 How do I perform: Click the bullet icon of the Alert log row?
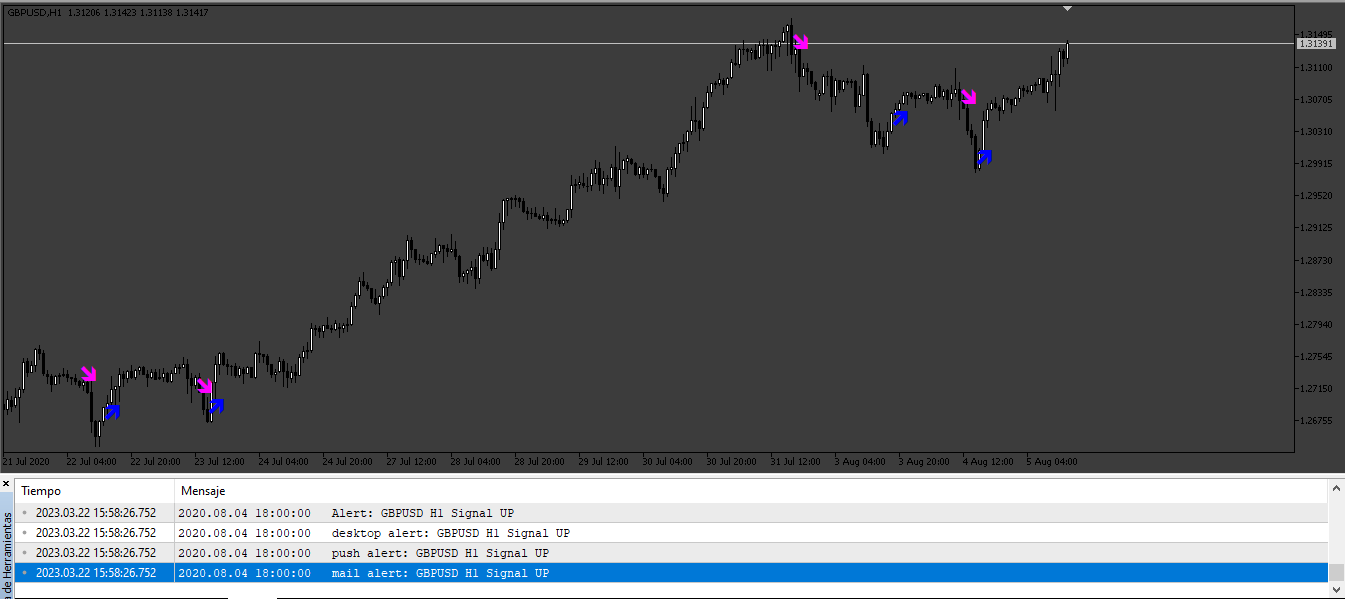[25, 513]
